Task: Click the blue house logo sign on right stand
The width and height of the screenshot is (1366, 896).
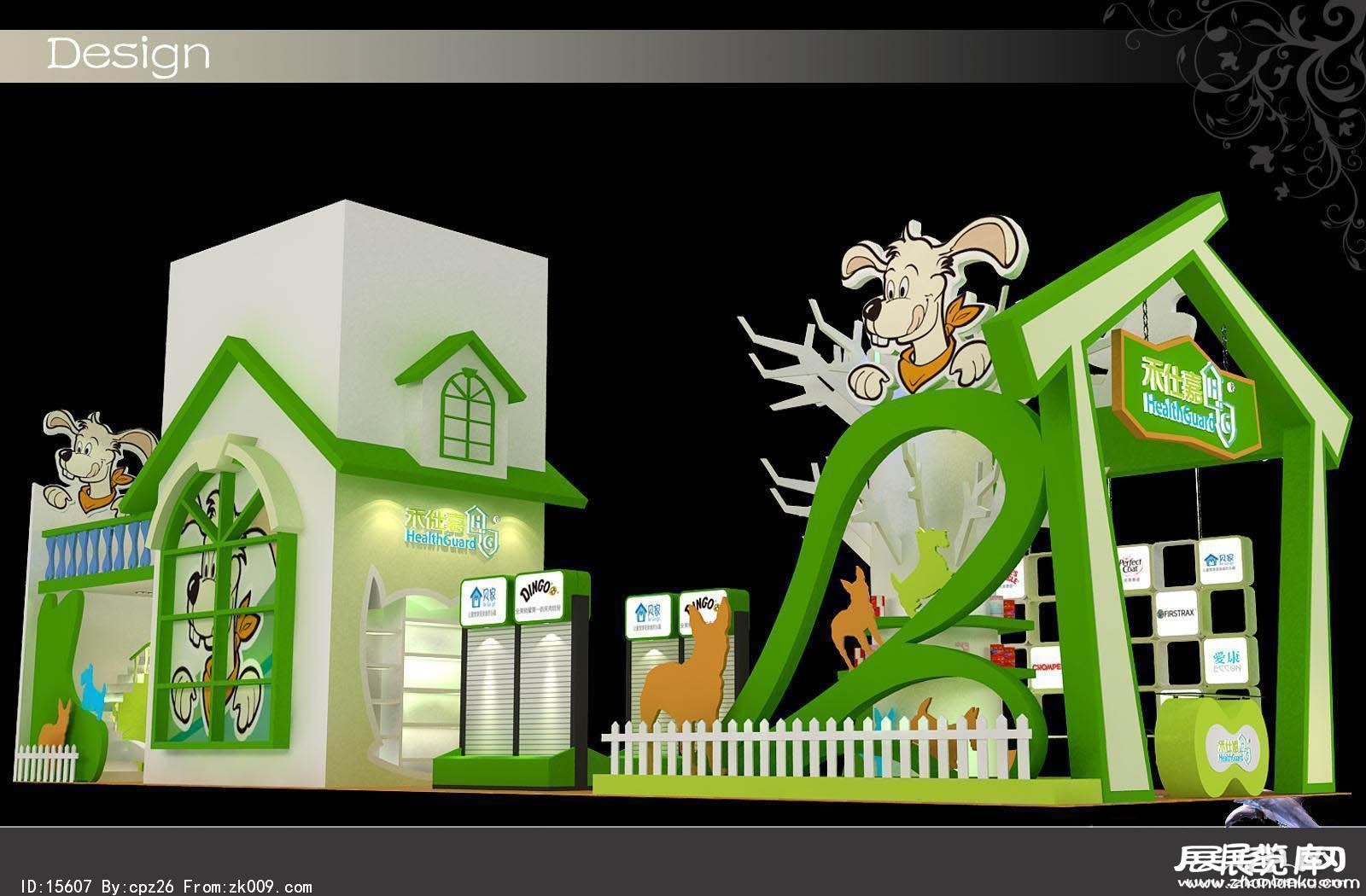Action: [x=646, y=611]
